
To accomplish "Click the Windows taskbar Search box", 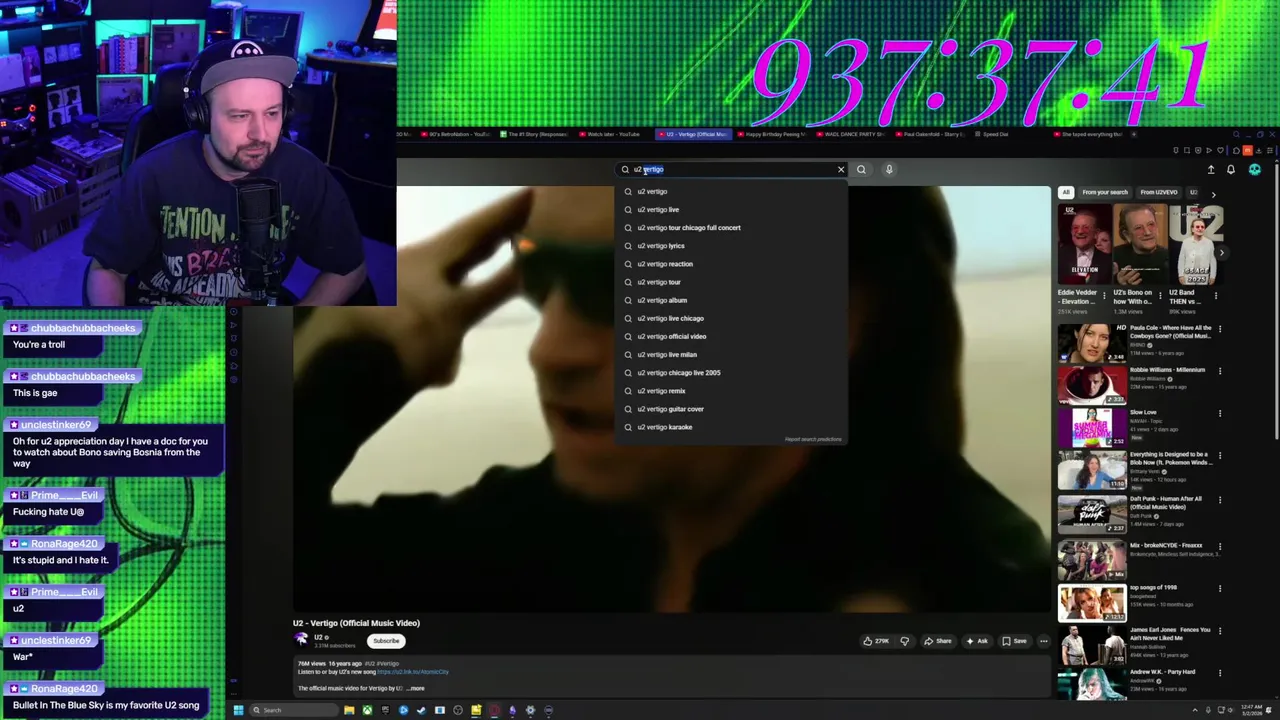I will click(x=294, y=710).
